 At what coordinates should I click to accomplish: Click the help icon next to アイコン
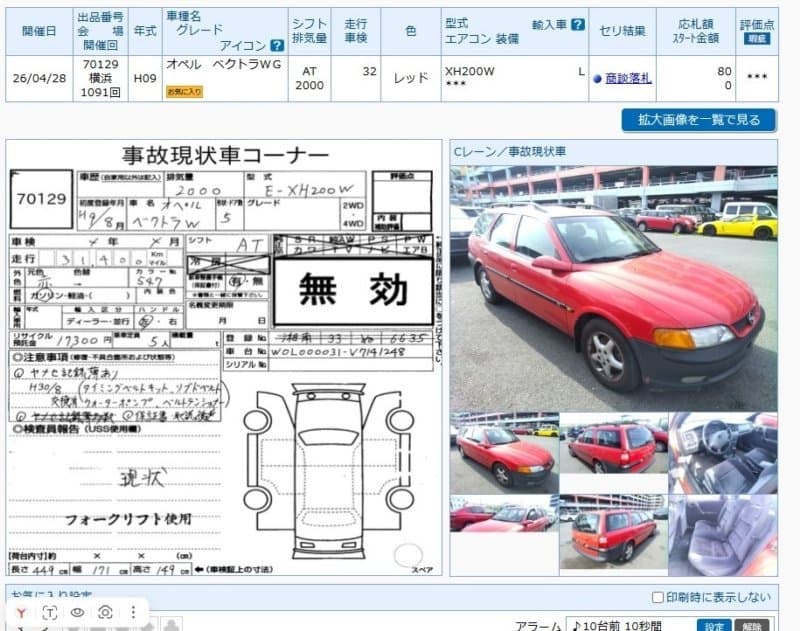(277, 45)
